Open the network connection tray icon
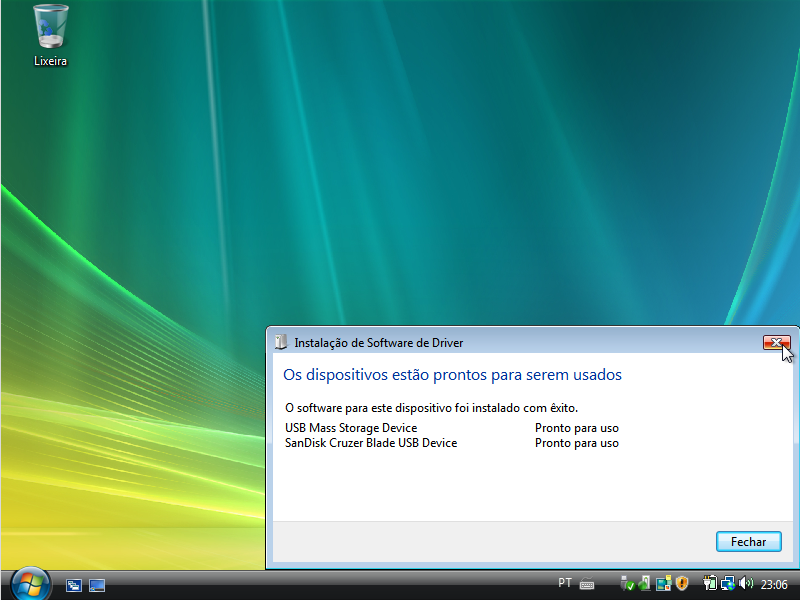This screenshot has width=800, height=600. (728, 583)
